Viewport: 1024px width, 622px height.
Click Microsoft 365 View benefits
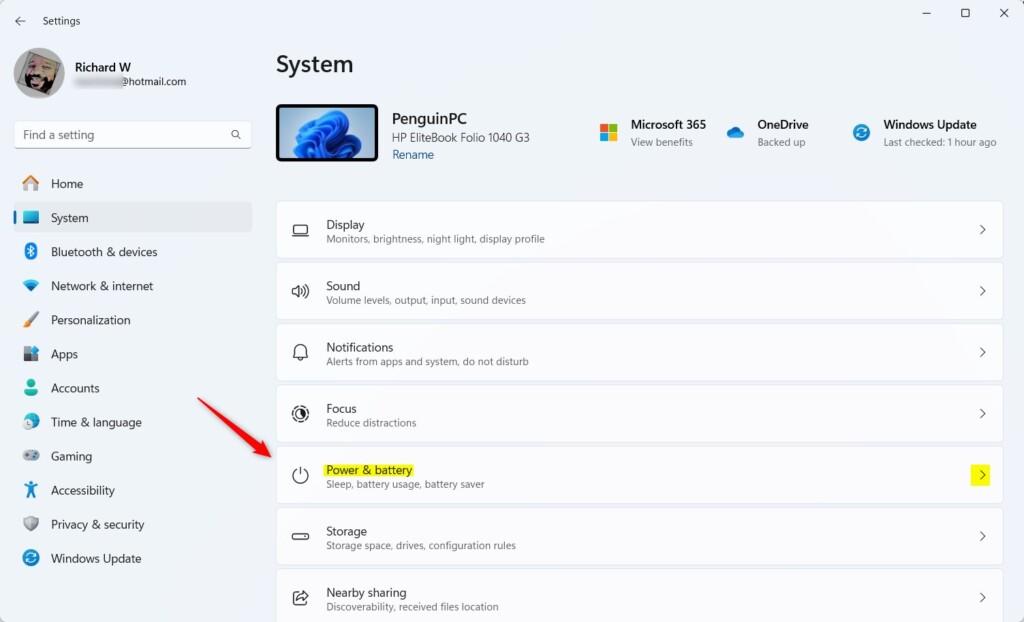662,142
